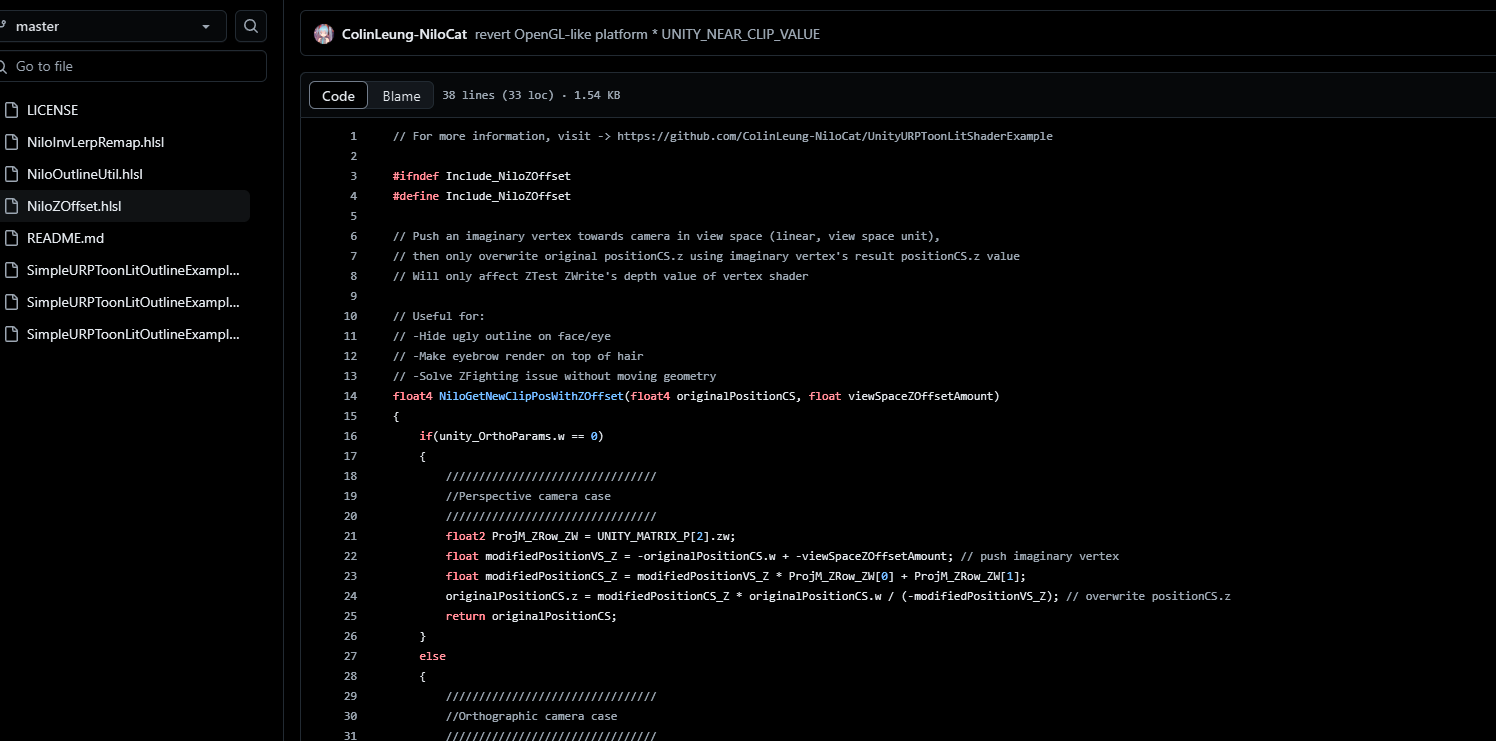The height and width of the screenshot is (741, 1496).
Task: Open first SimpleURPToonLitOutlineExample file
Action: [133, 270]
